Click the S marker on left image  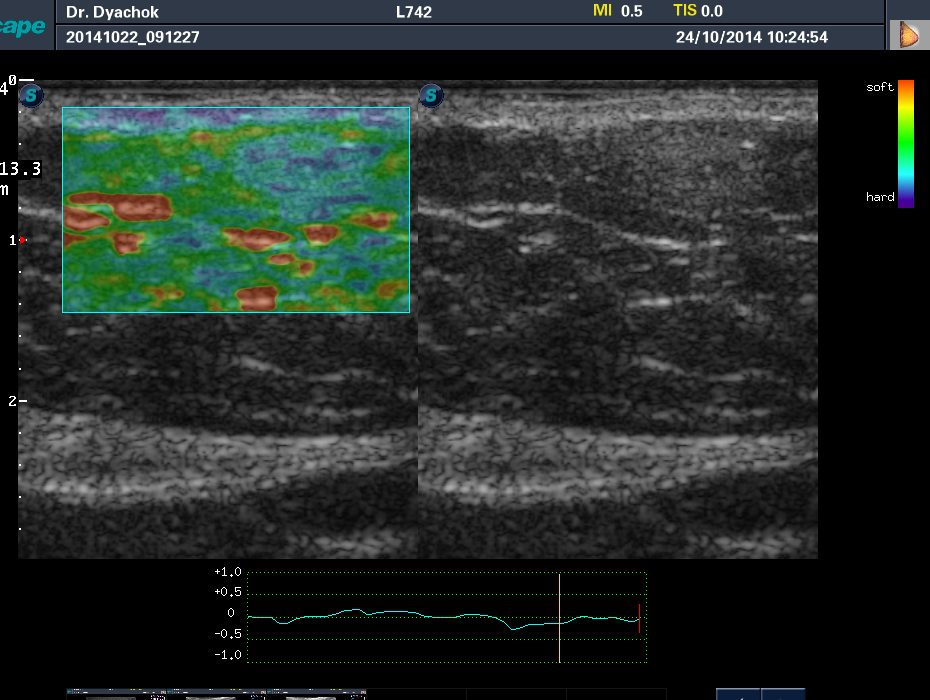click(x=31, y=96)
